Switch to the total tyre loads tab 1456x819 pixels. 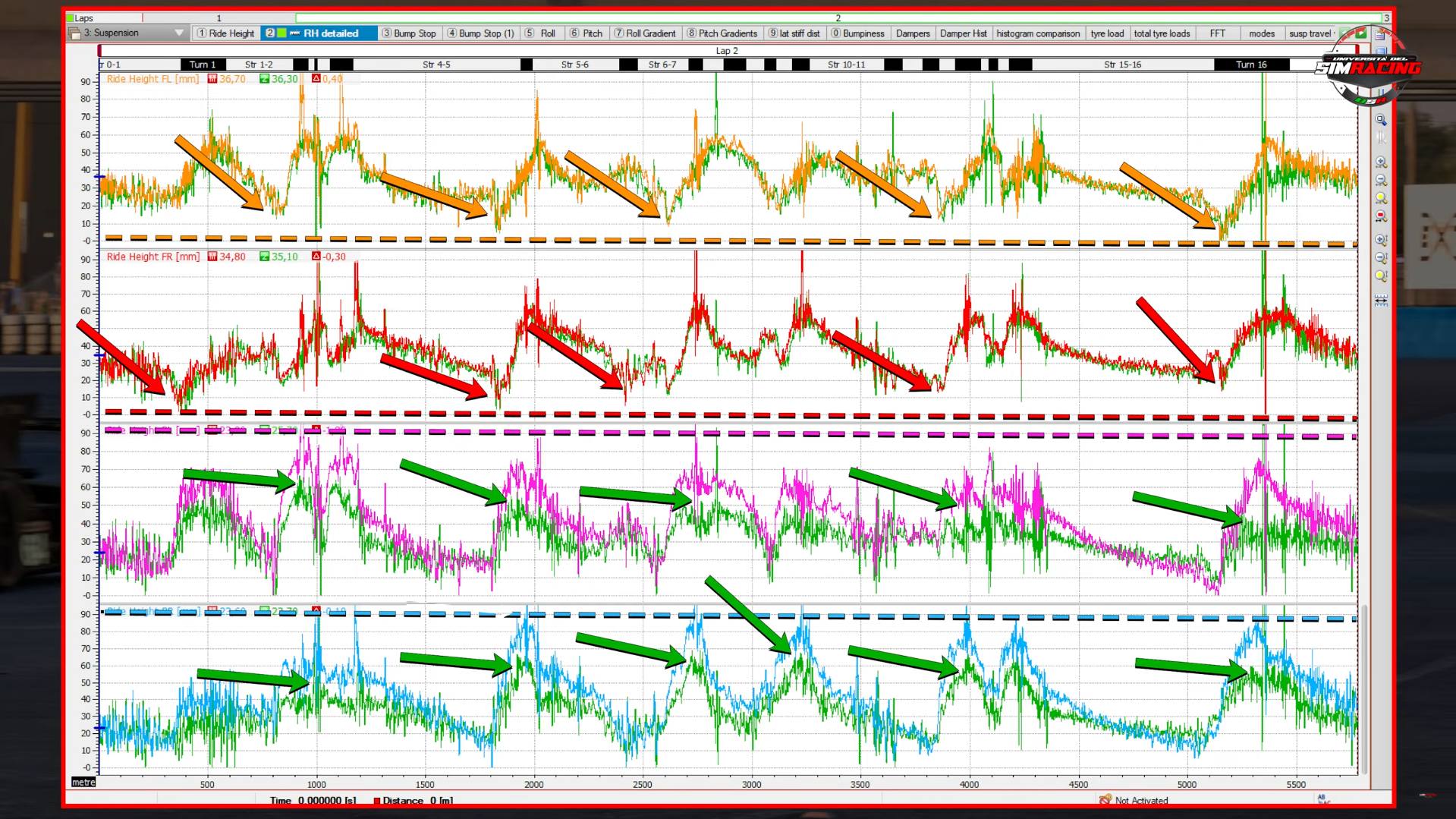coord(1162,33)
